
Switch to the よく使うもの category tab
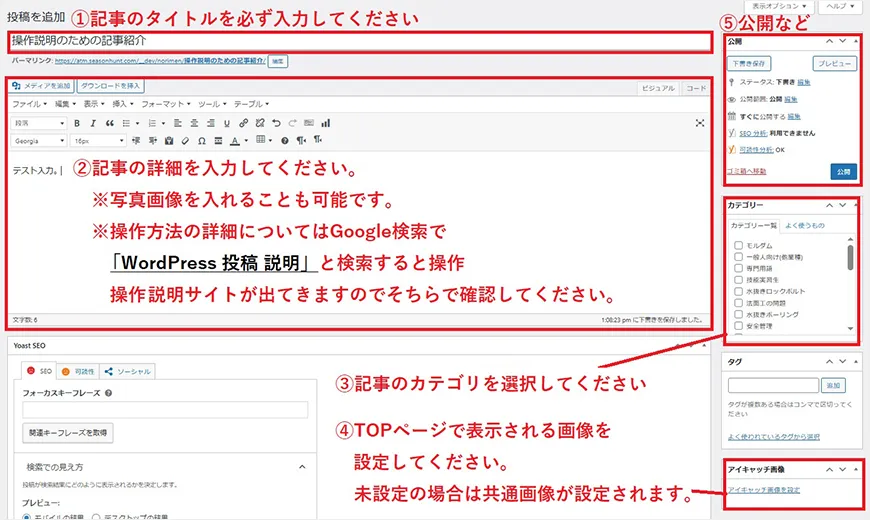(x=804, y=225)
